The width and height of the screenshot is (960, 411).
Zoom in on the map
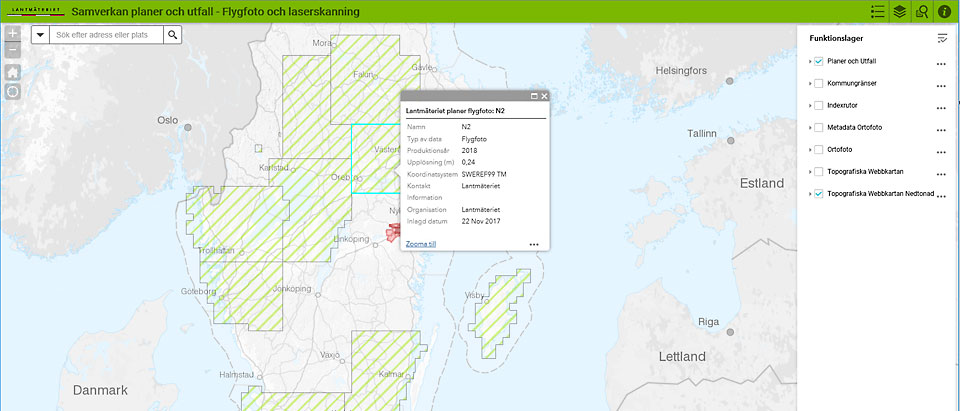pyautogui.click(x=13, y=33)
